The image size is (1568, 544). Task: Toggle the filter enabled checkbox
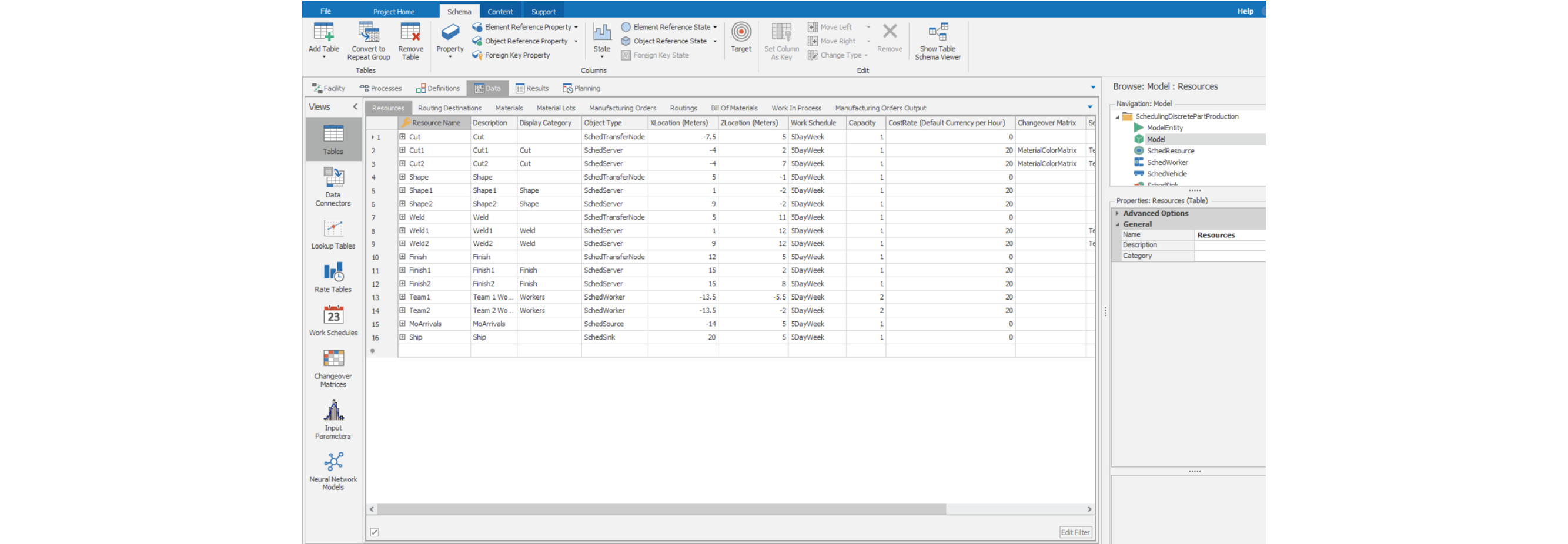[375, 532]
